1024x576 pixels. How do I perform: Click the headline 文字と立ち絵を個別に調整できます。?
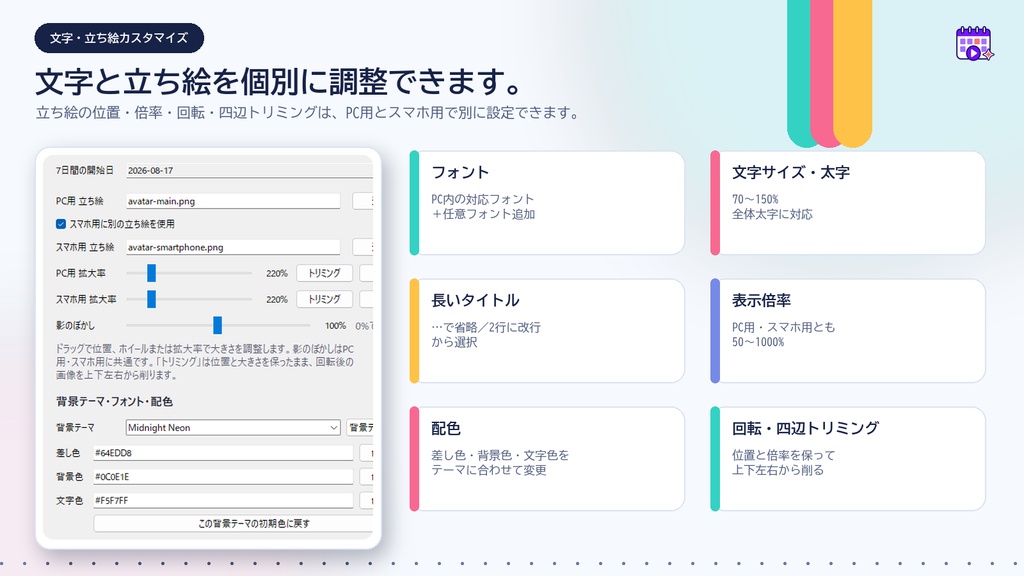[x=280, y=82]
